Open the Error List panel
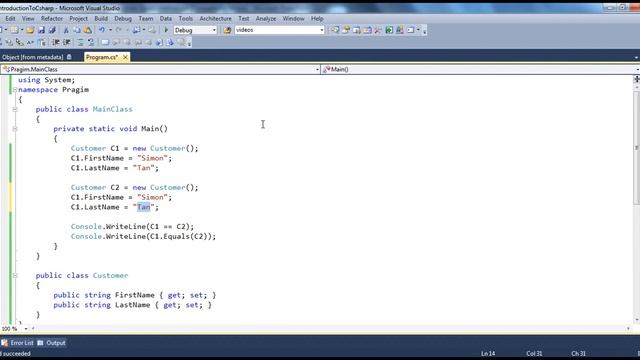Image resolution: width=640 pixels, height=360 pixels. pyautogui.click(x=18, y=343)
